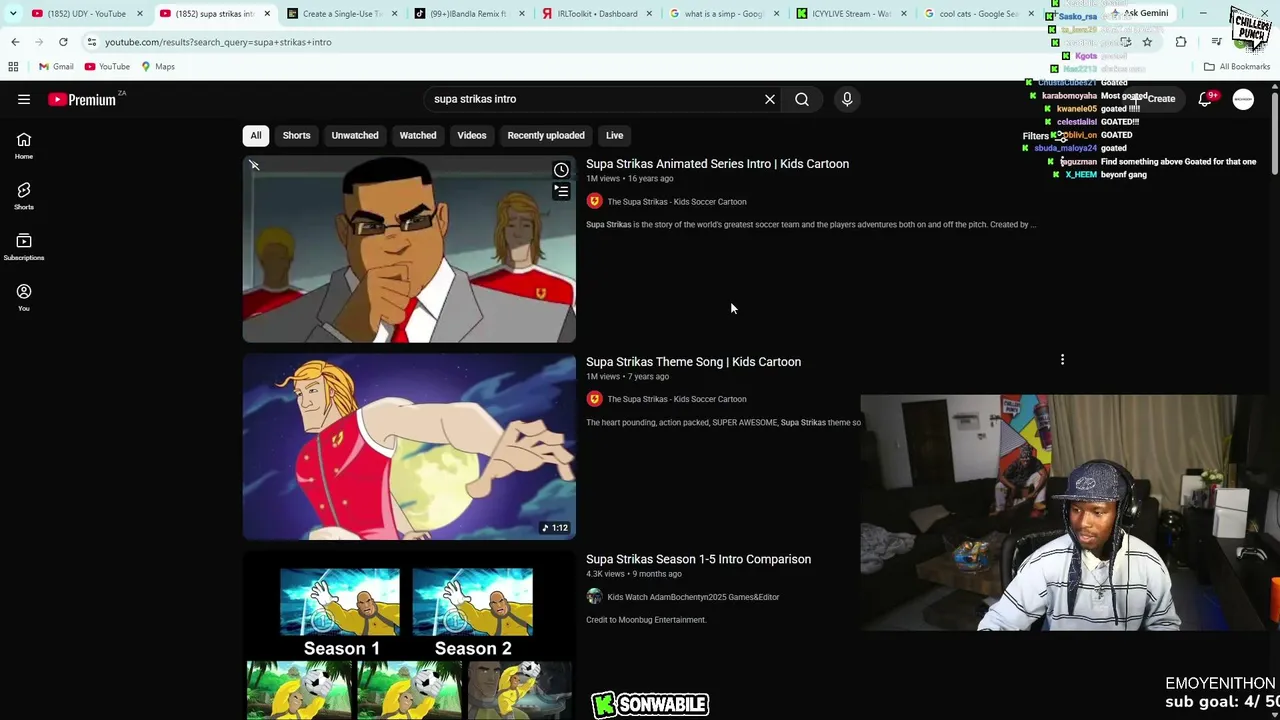Open 'Season 1-5 Intro Comparison' title link
Screen dimensions: 1280x720
click(698, 559)
